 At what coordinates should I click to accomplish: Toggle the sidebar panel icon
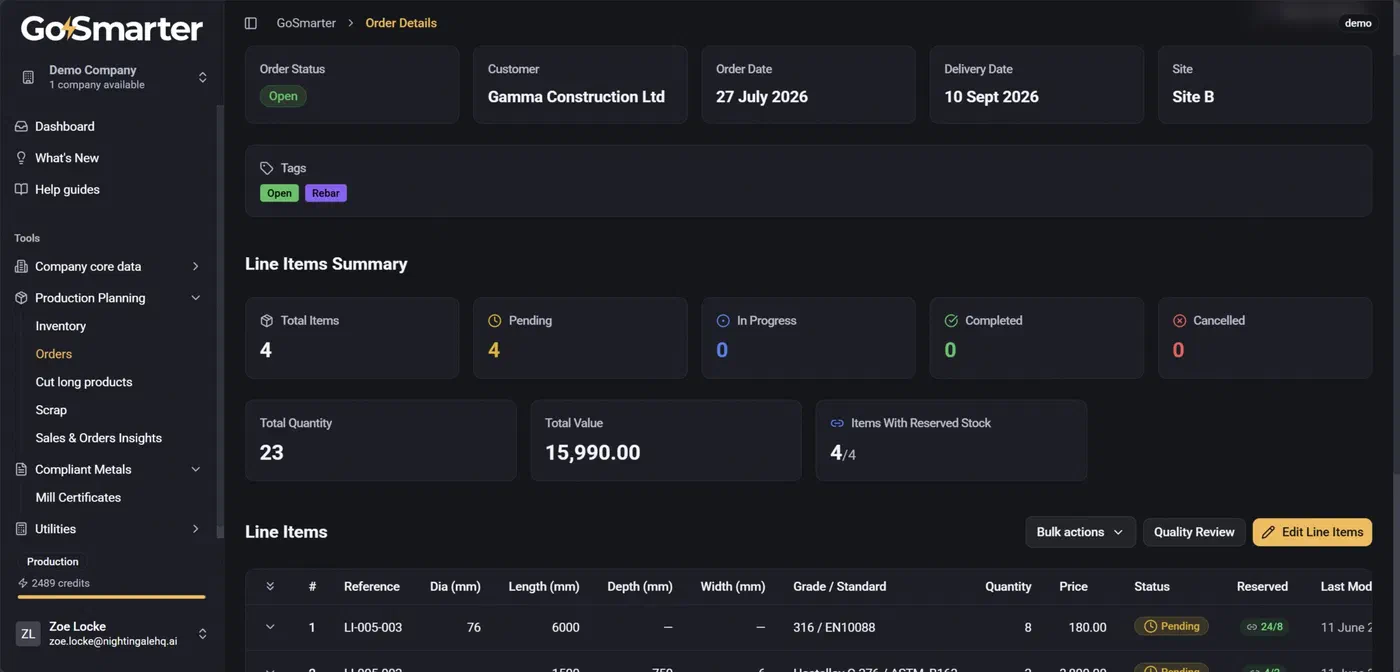(251, 23)
